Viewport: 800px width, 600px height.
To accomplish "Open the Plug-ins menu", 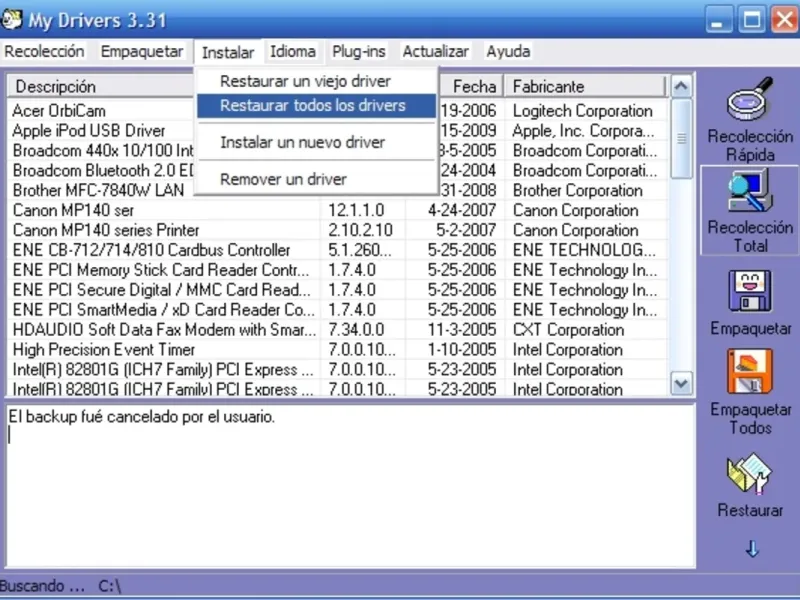I will pyautogui.click(x=359, y=52).
